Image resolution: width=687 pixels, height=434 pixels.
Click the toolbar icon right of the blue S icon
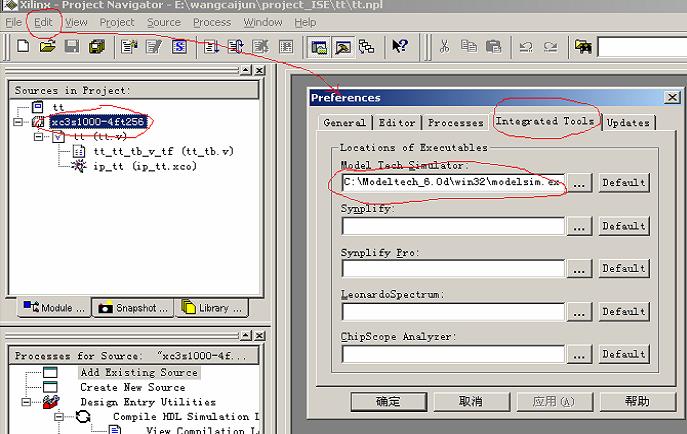point(211,46)
